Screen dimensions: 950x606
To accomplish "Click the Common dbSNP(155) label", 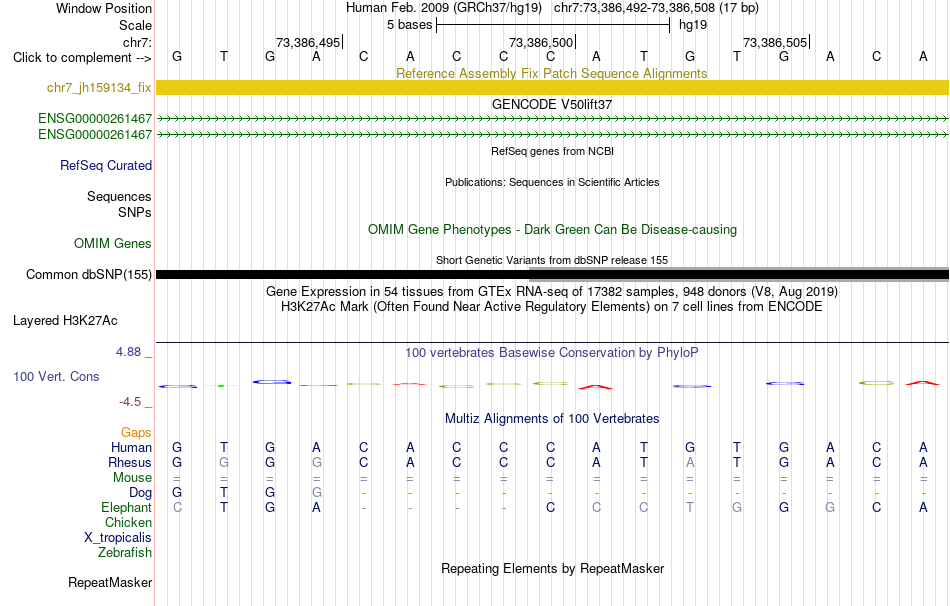I will (89, 275).
